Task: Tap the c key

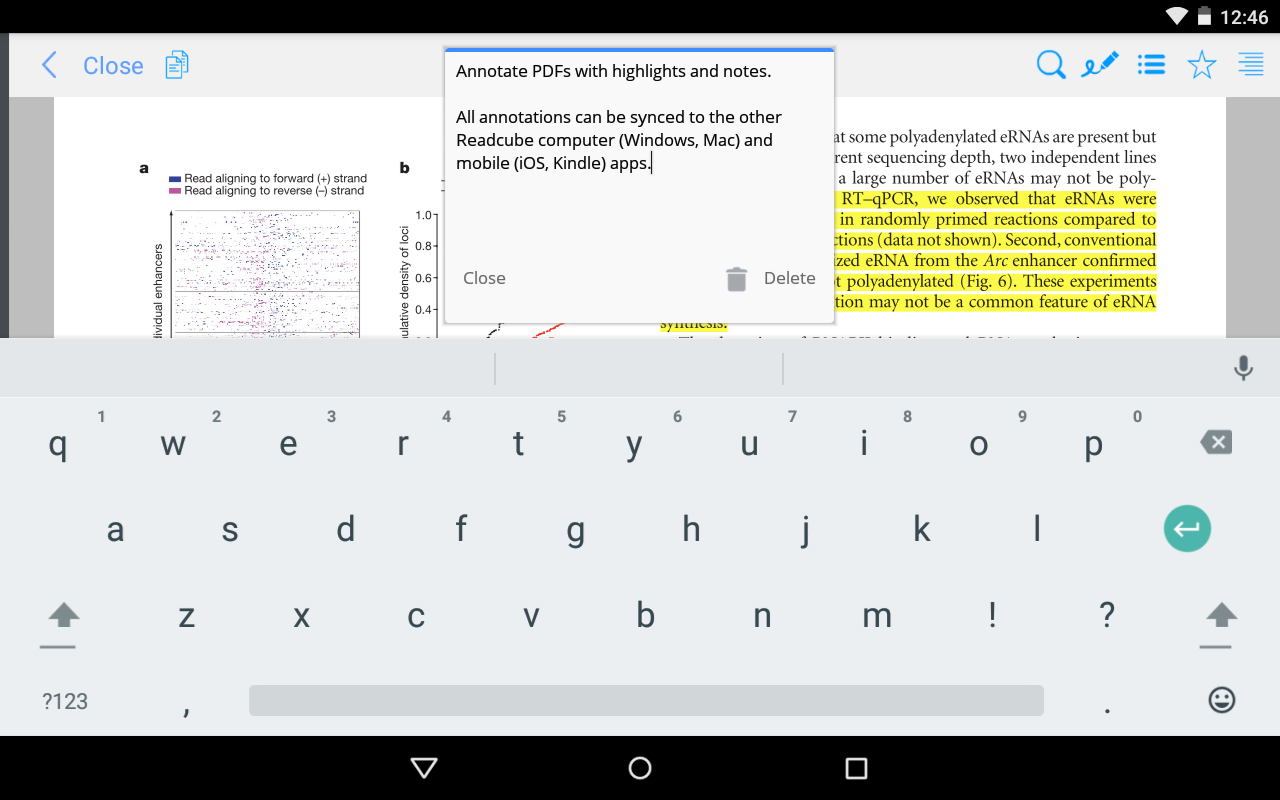Action: pyautogui.click(x=416, y=616)
